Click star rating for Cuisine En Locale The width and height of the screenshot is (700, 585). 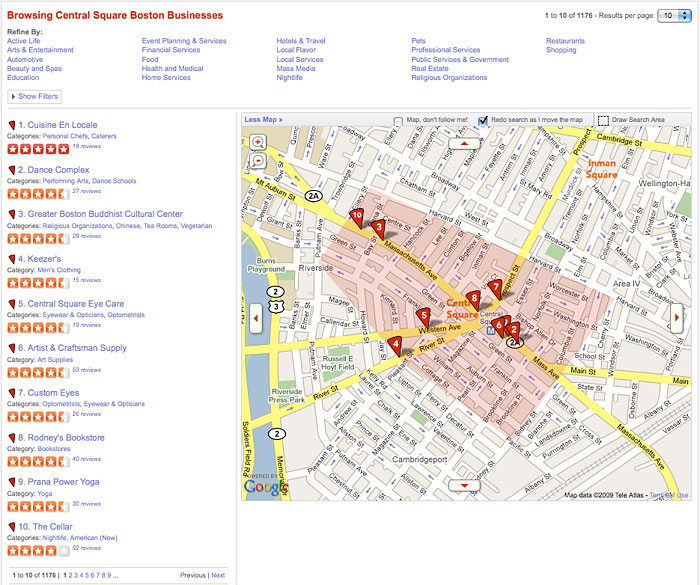(x=38, y=149)
